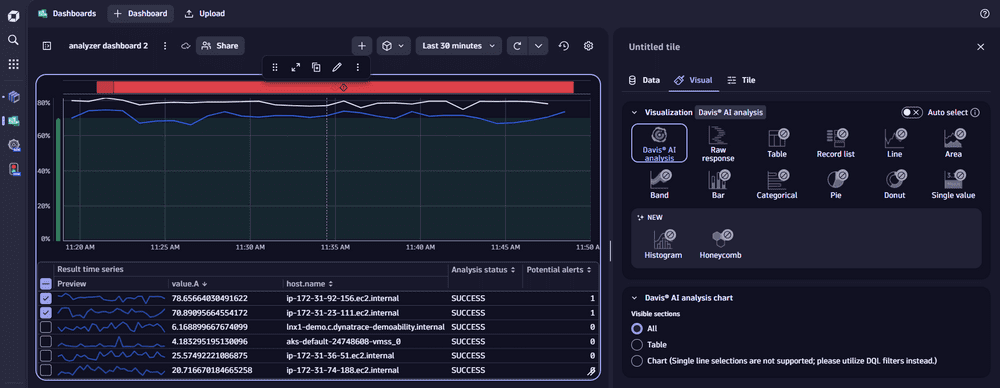Choose the Area chart visualization

coord(953,143)
